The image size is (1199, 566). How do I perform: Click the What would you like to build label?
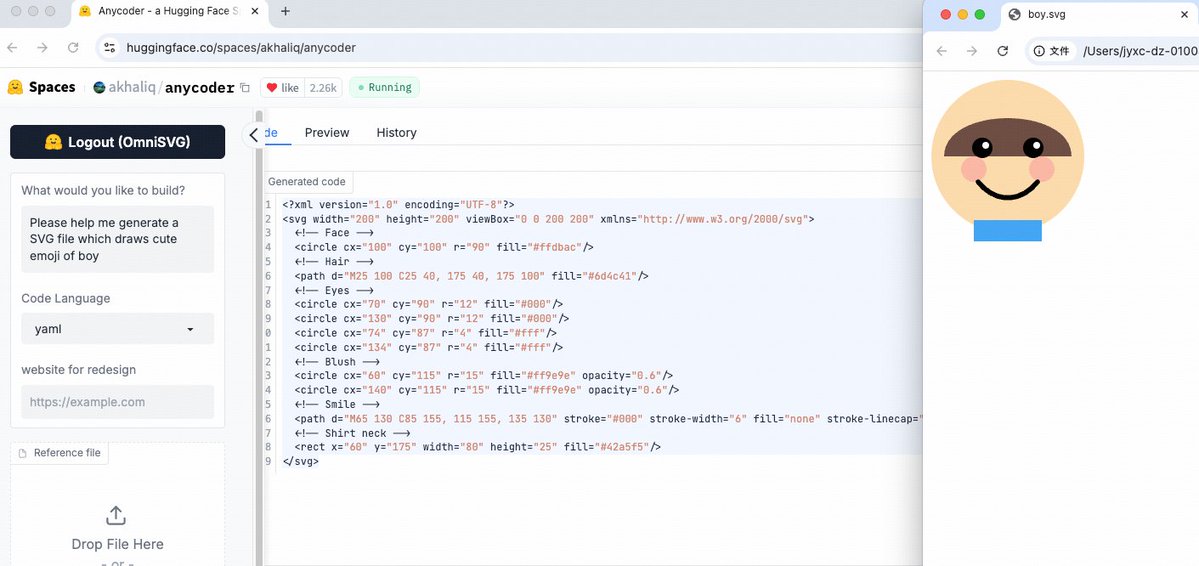pyautogui.click(x=102, y=190)
